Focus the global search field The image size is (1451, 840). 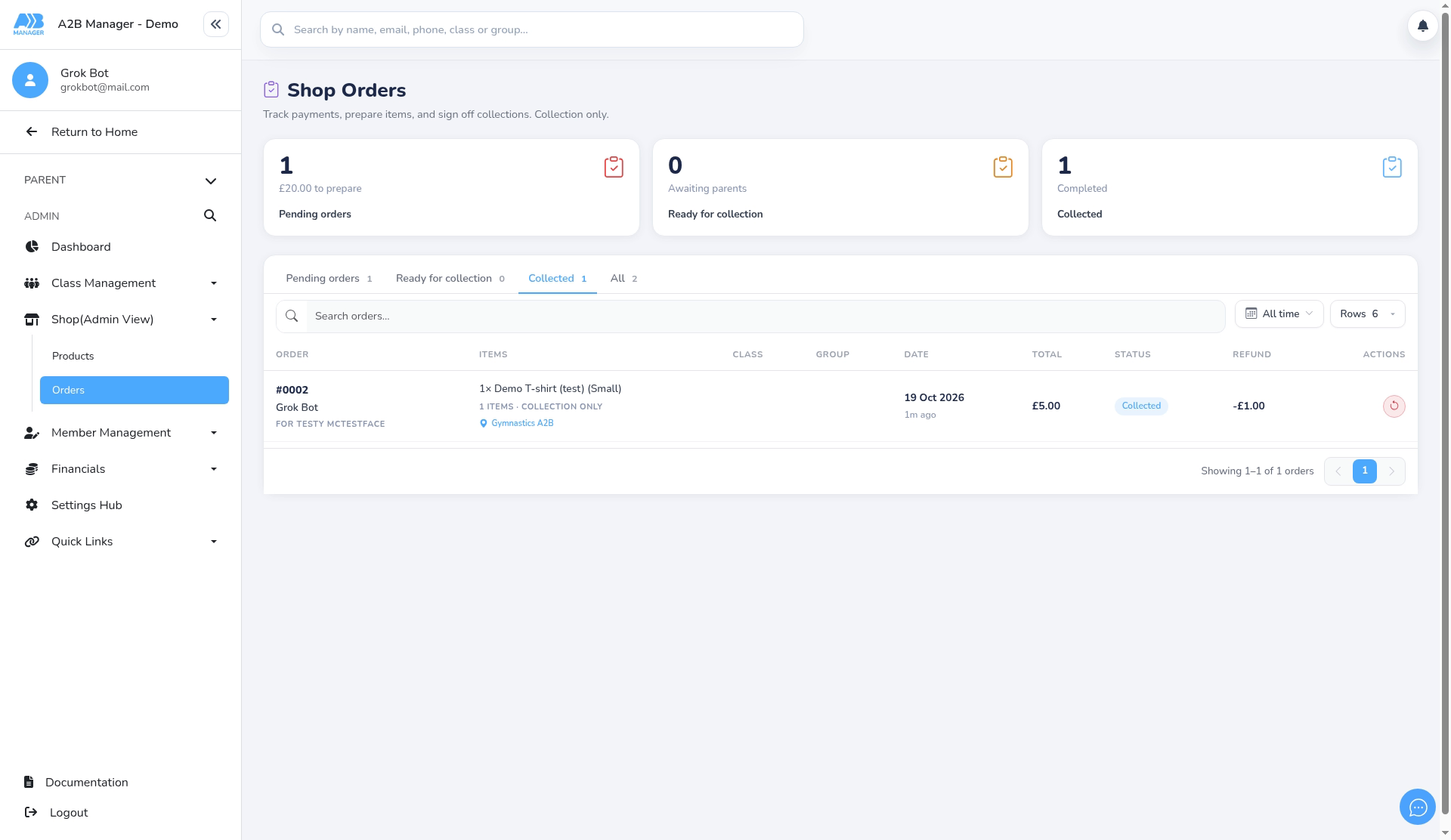[532, 29]
